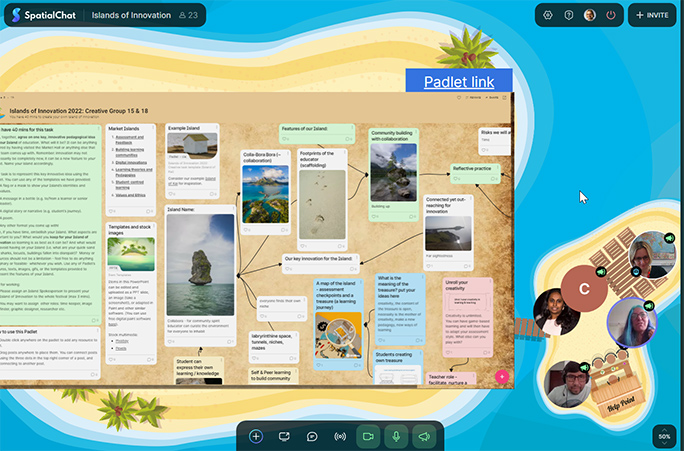
Task: Click the participant avatar with letter C
Action: coord(584,288)
